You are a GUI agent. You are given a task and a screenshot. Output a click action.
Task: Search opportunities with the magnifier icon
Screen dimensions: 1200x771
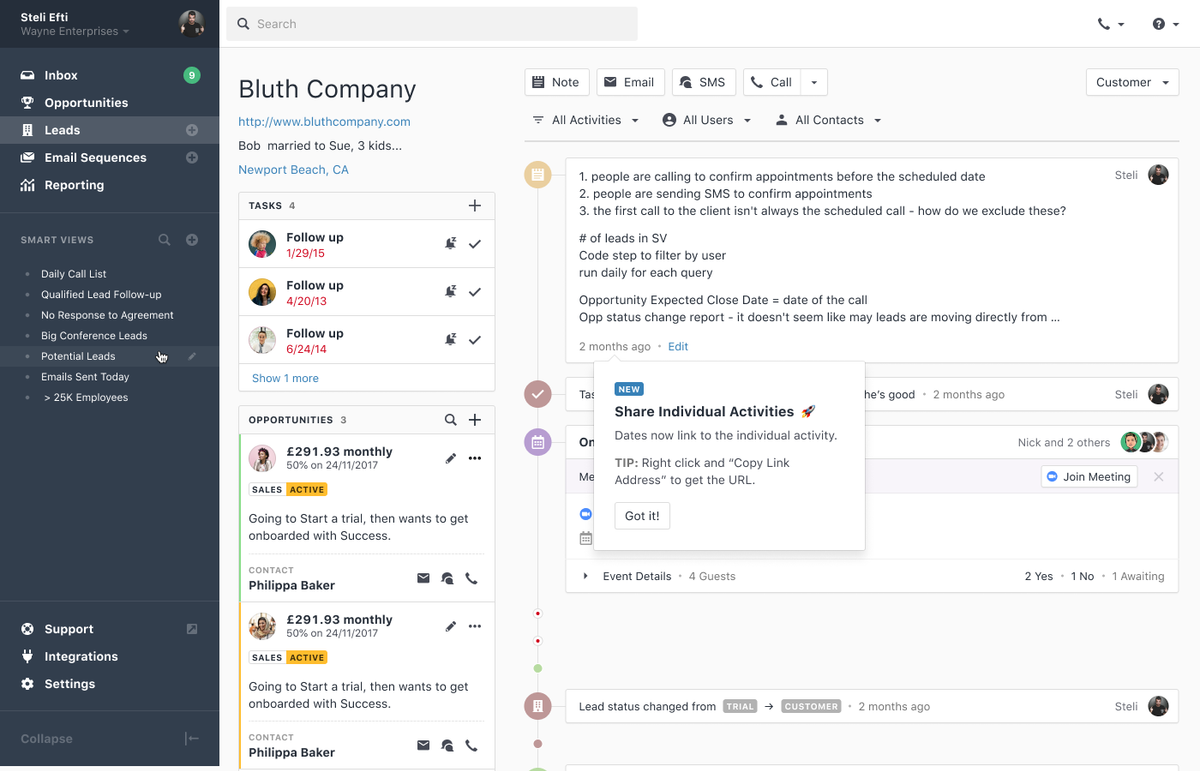tap(451, 420)
